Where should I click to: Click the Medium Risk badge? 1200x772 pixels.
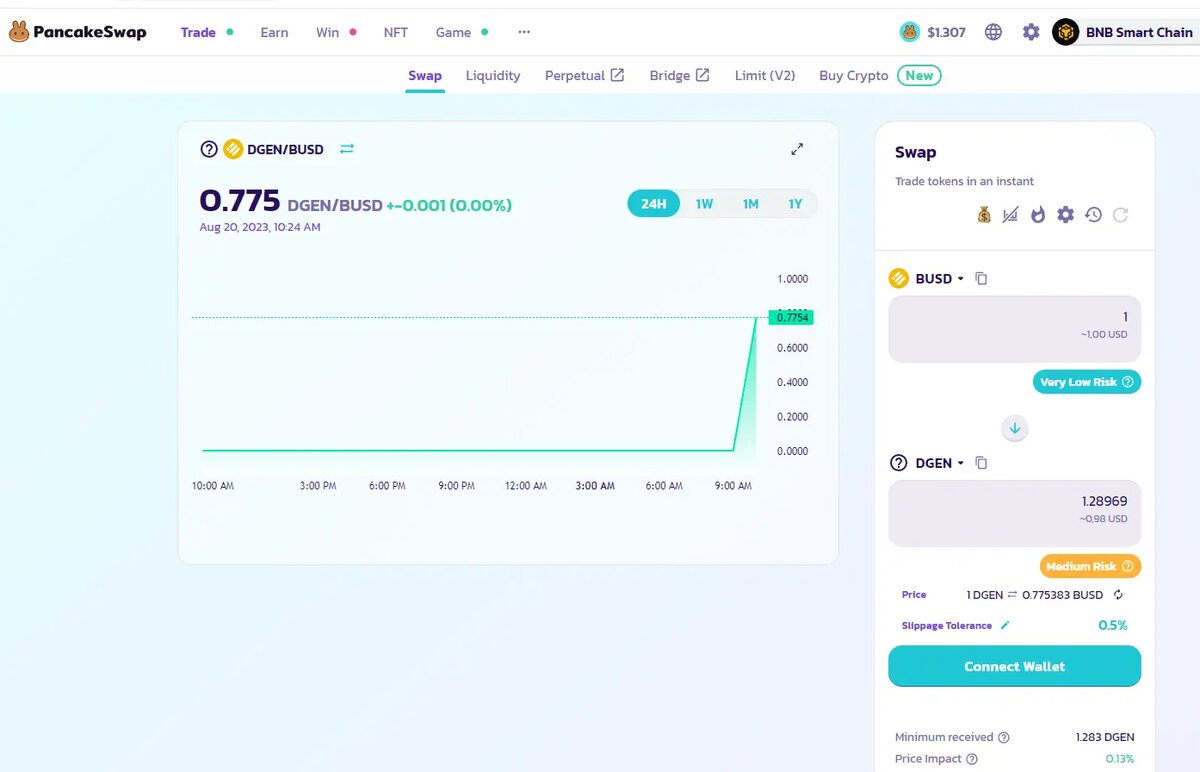coord(1090,566)
